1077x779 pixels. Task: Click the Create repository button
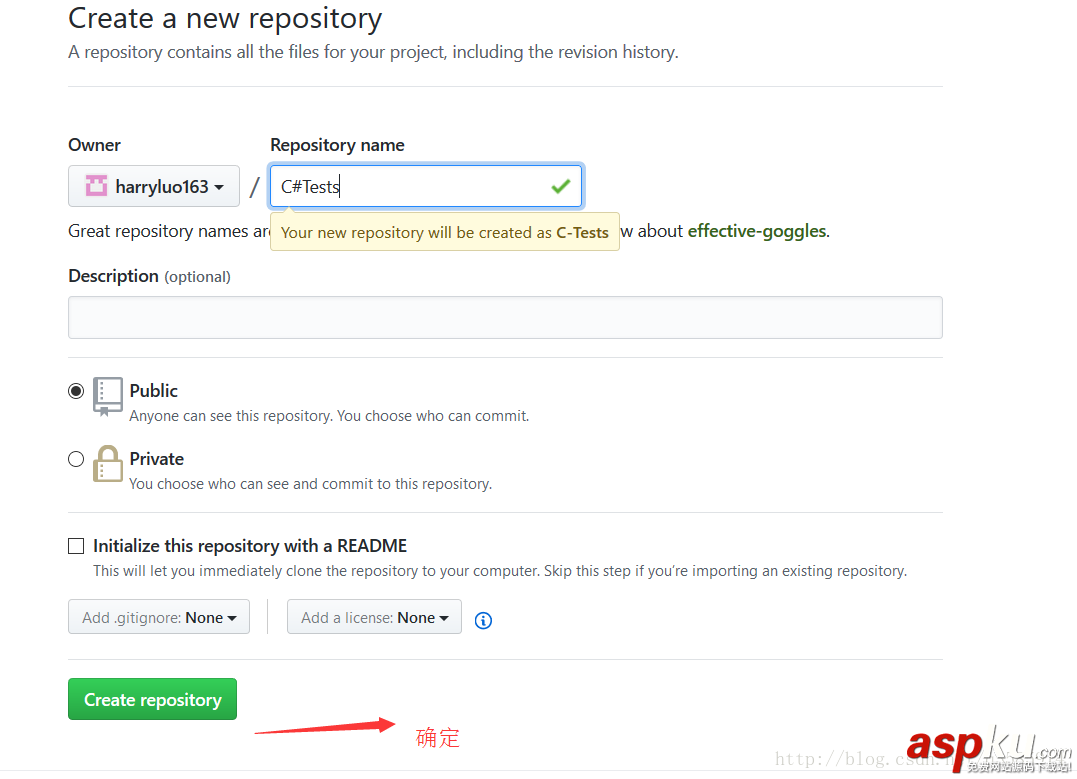152,700
